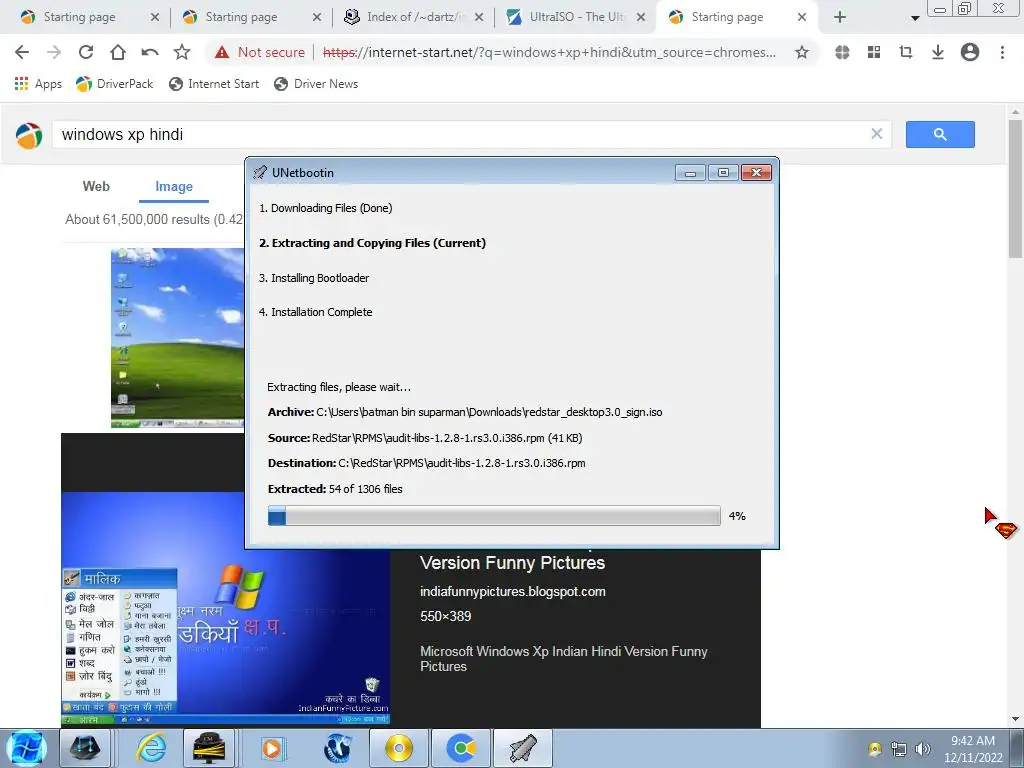Click the UNetbootin title bar icon
Screen dimensions: 1024x768
click(260, 172)
